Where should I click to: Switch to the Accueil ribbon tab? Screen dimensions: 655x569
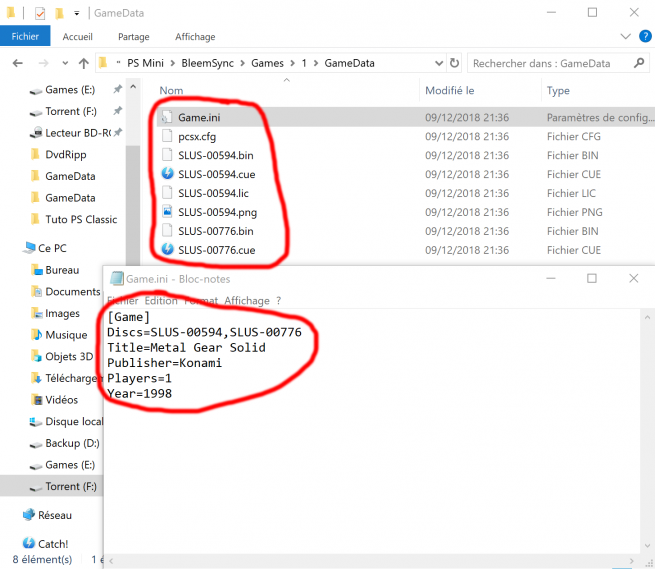pos(78,37)
